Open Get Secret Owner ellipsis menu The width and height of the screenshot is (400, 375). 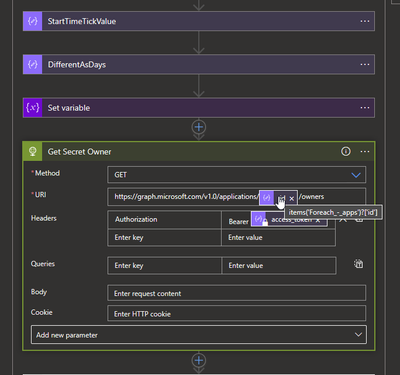tap(365, 152)
